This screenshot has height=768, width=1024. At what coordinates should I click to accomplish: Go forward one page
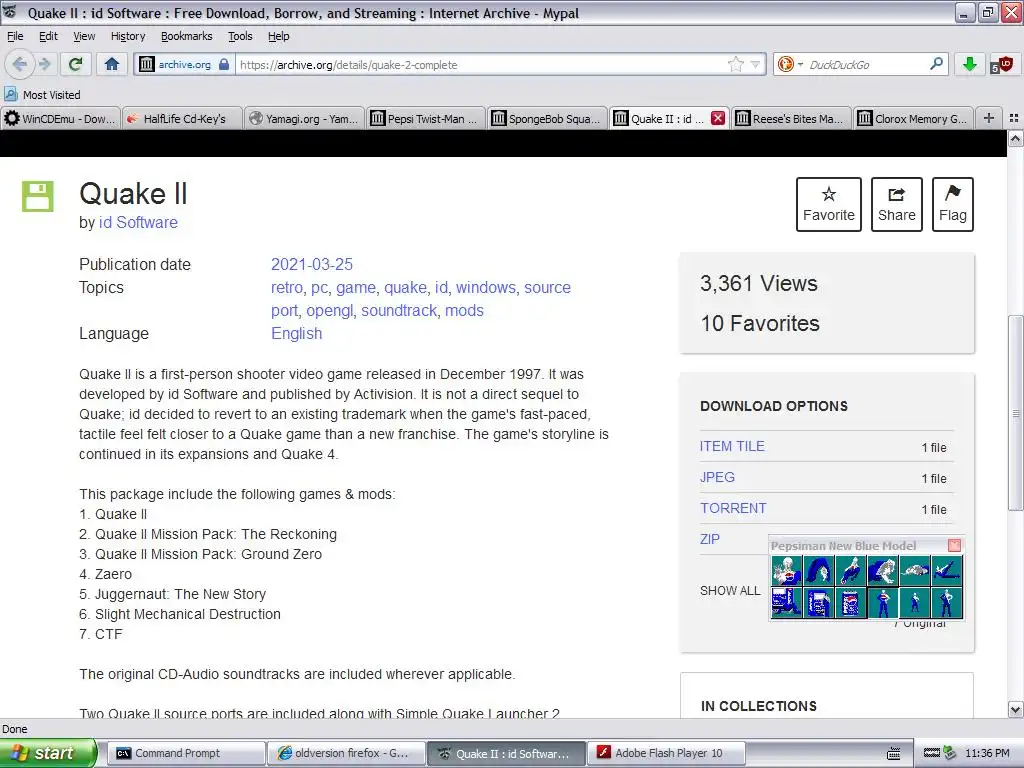(44, 64)
